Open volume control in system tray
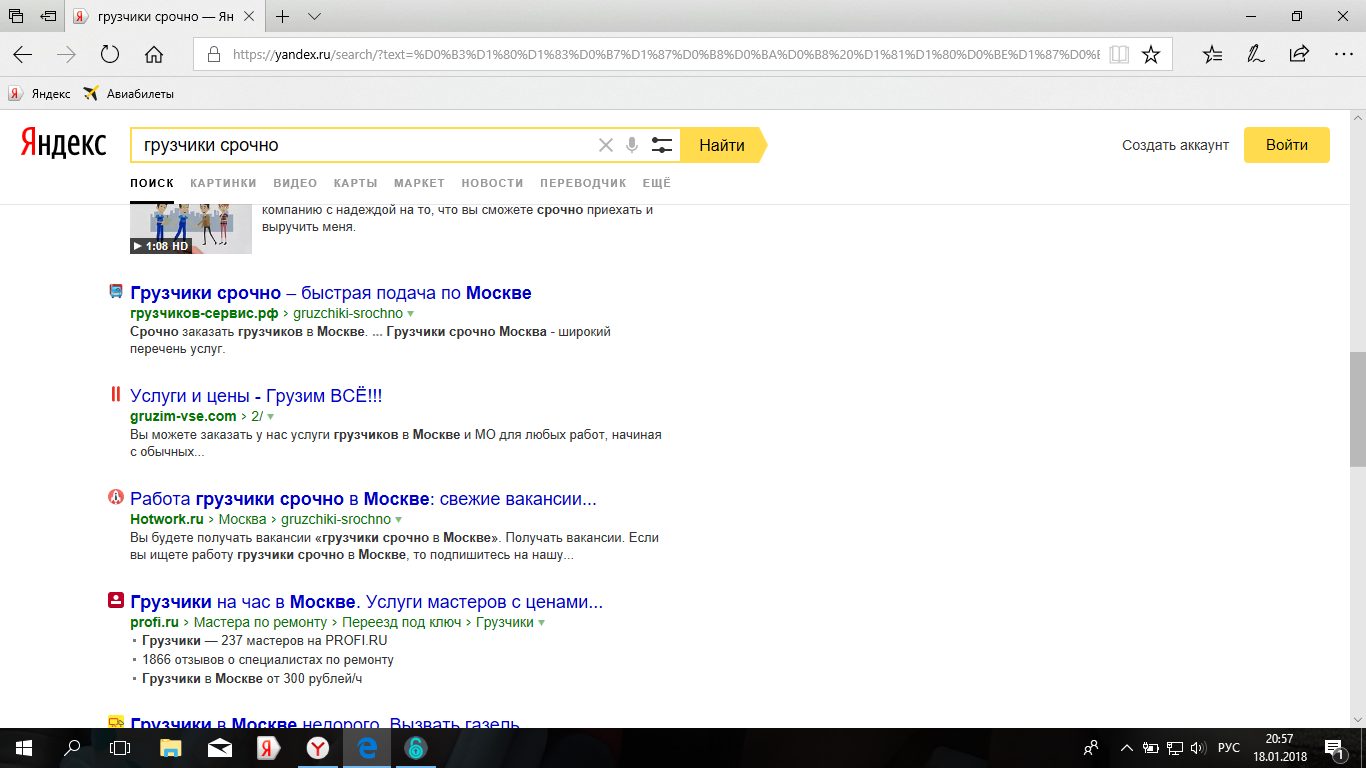The image size is (1366, 768). tap(1198, 748)
